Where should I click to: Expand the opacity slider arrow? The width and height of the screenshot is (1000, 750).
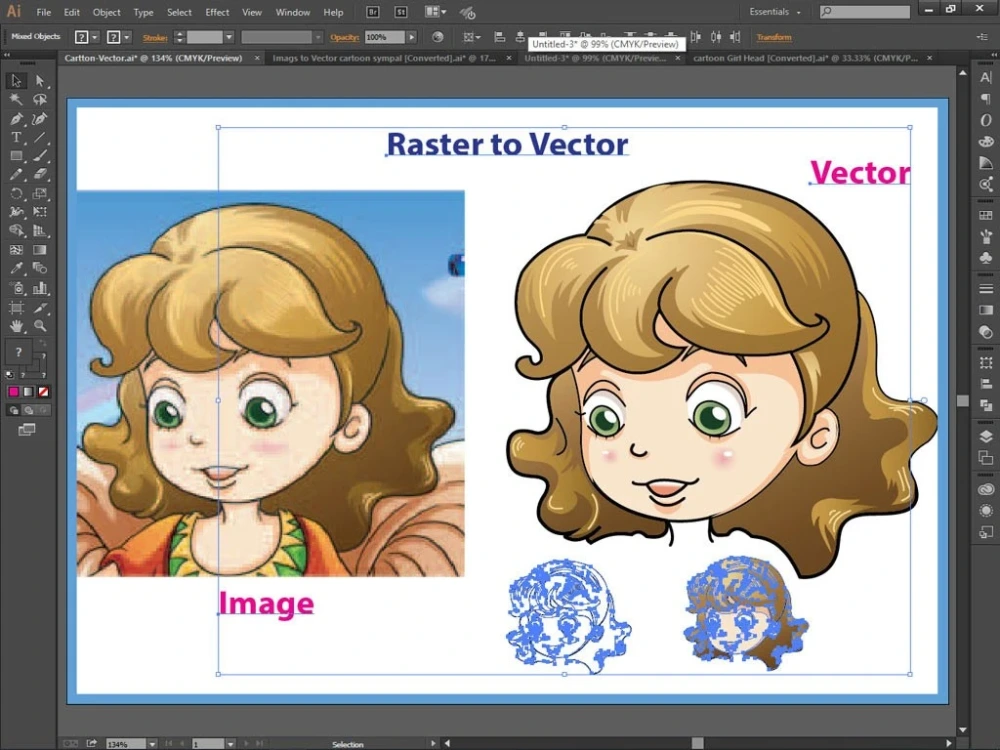click(412, 37)
